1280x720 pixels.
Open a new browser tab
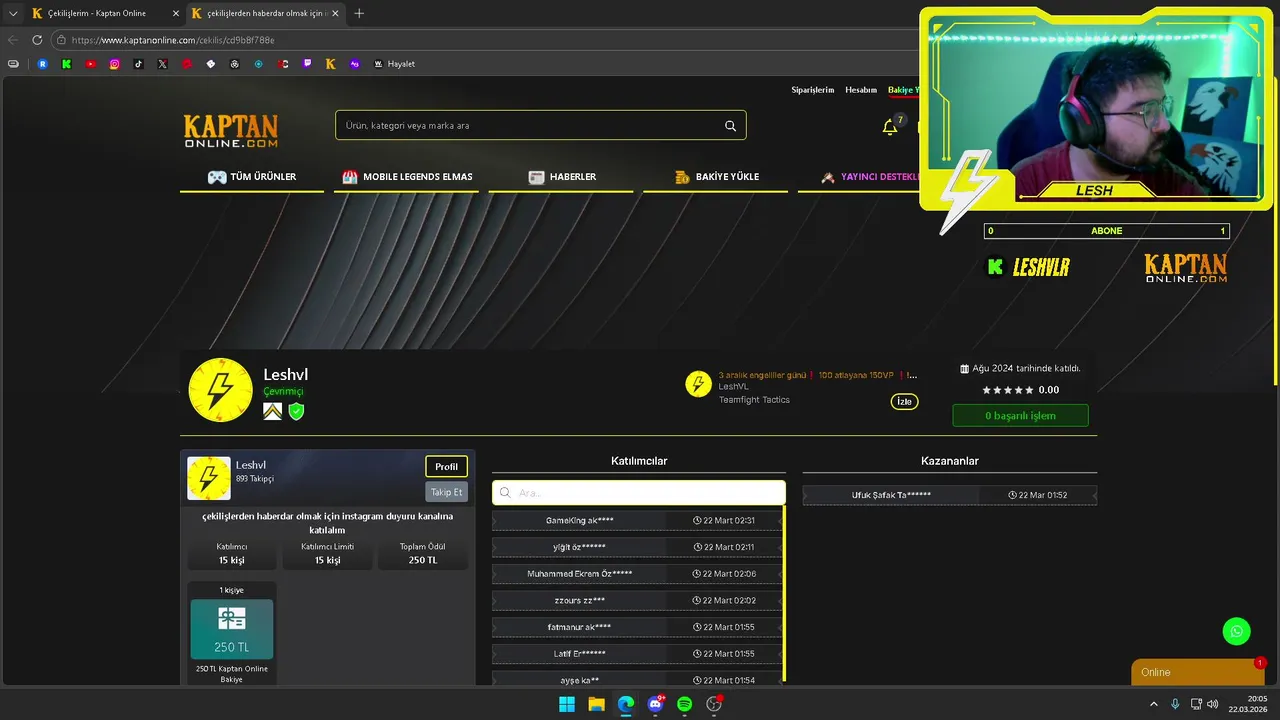click(359, 13)
